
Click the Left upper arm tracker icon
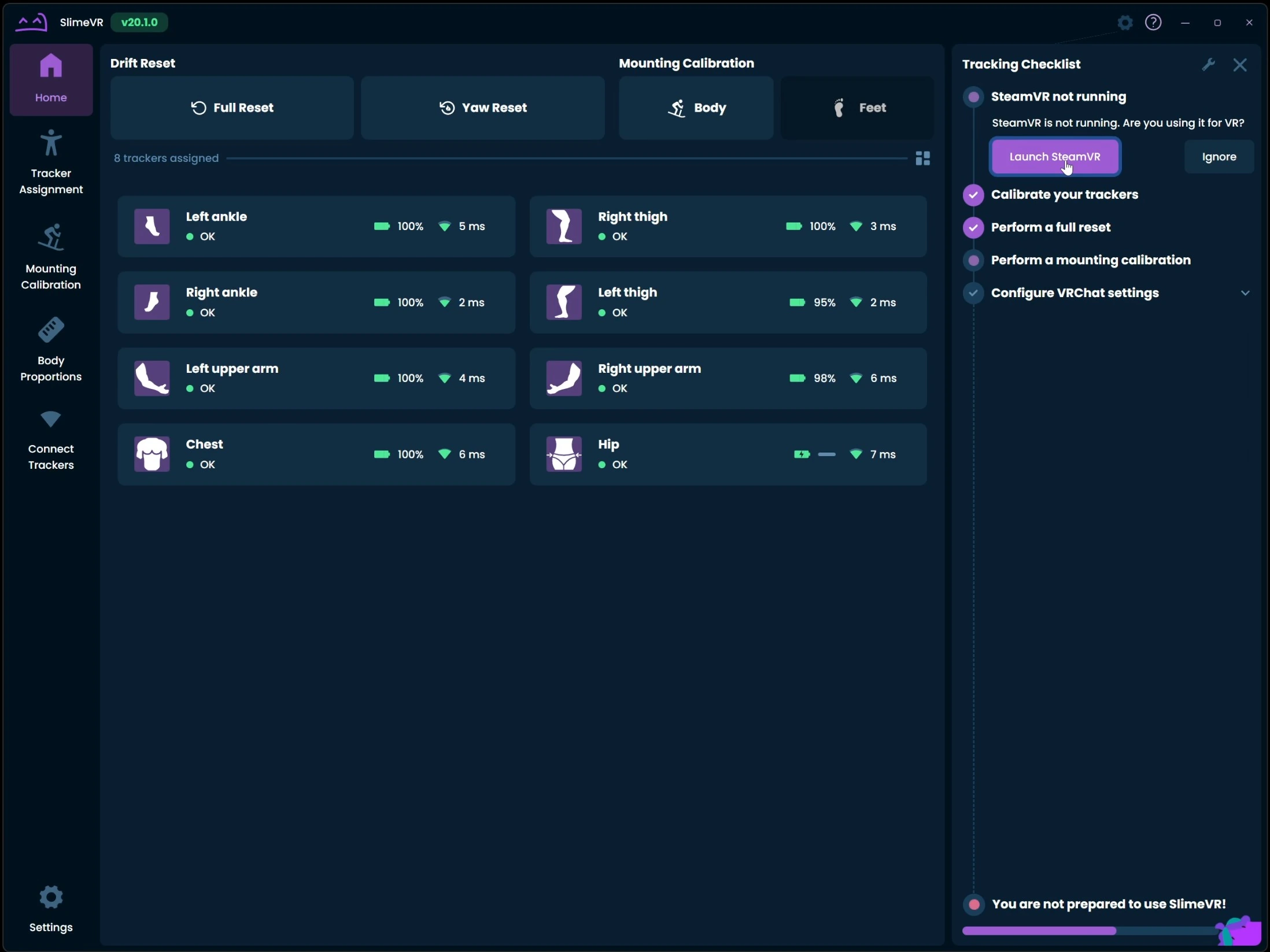(152, 379)
